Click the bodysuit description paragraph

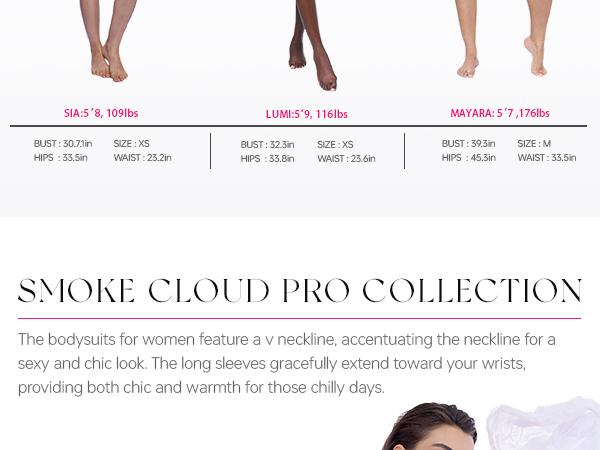click(x=287, y=364)
